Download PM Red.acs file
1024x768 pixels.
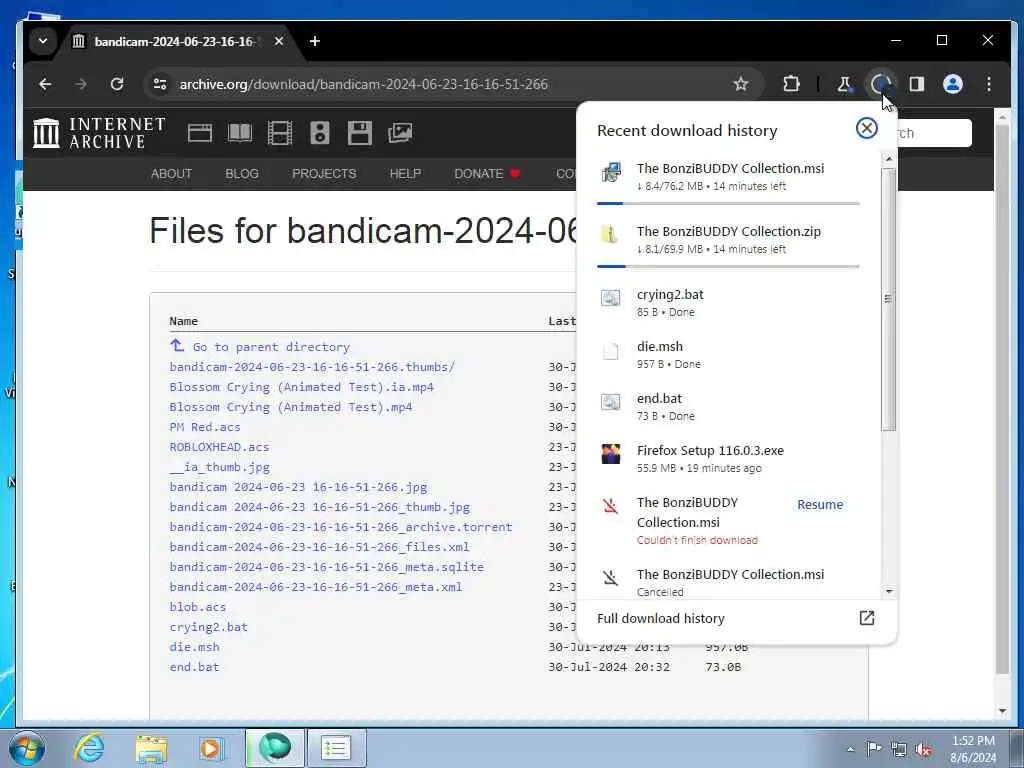[205, 427]
